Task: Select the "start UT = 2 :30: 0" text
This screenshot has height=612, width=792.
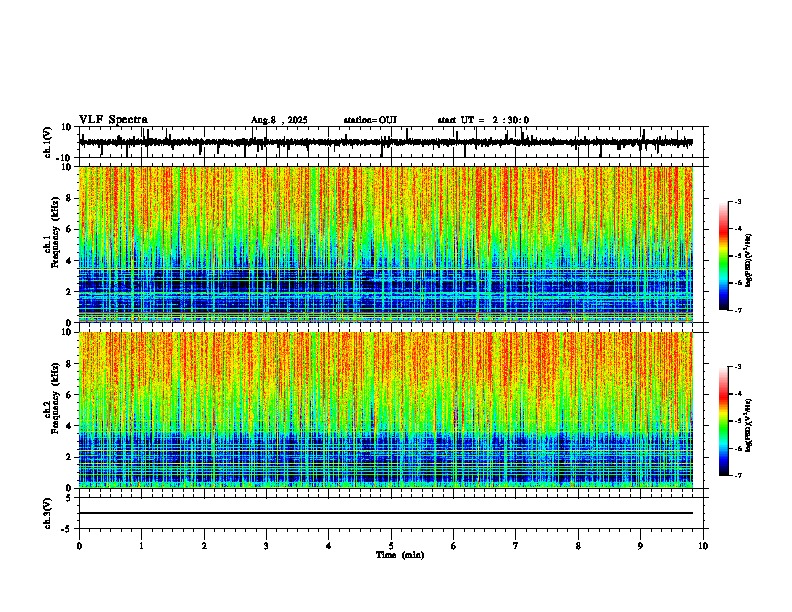Action: click(483, 120)
